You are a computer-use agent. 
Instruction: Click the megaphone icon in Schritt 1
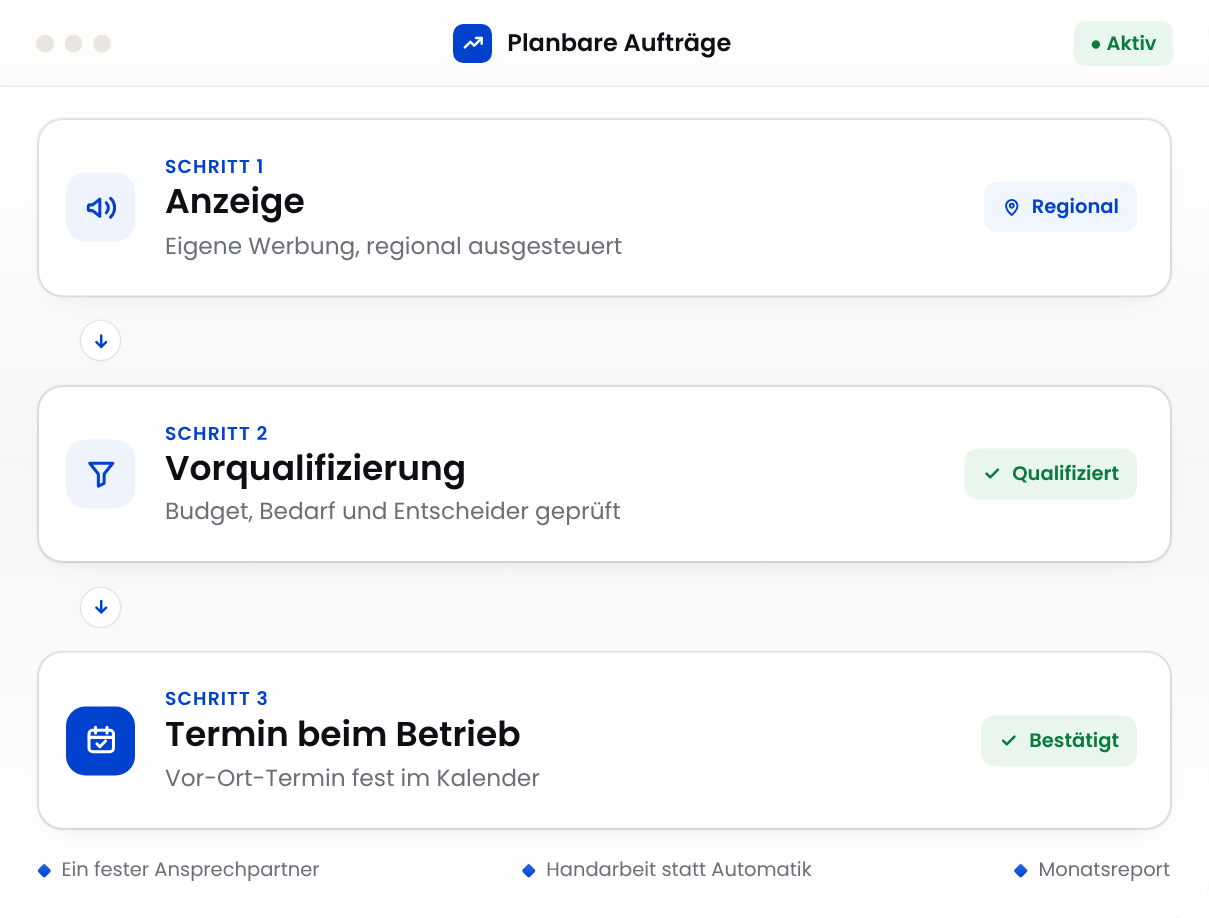101,207
